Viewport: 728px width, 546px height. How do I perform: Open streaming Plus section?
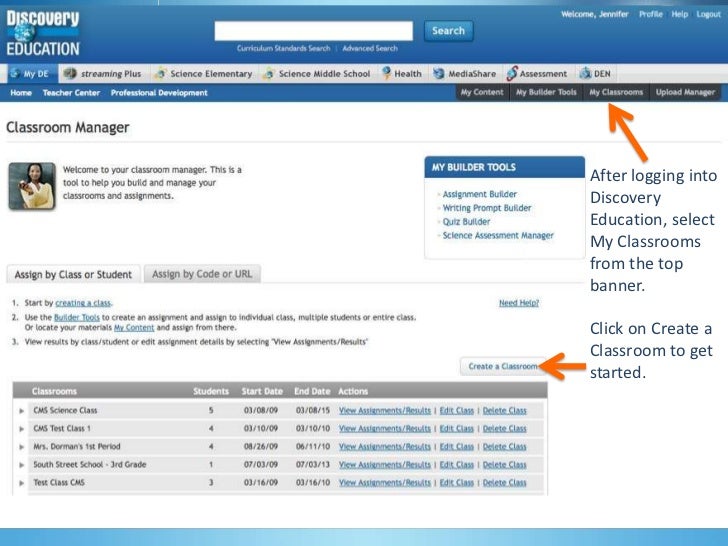tap(102, 73)
